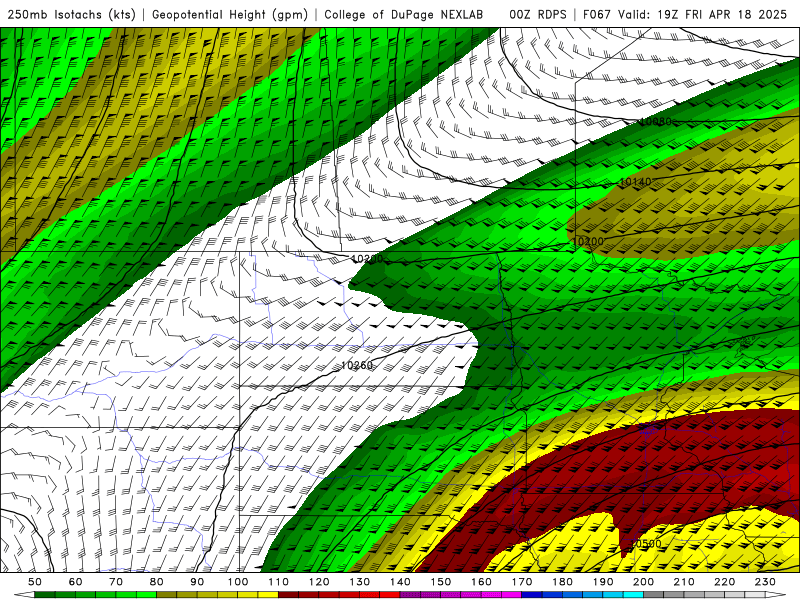The height and width of the screenshot is (600, 800).
Task: Click the 180 value on the color scale
Action: tap(562, 582)
